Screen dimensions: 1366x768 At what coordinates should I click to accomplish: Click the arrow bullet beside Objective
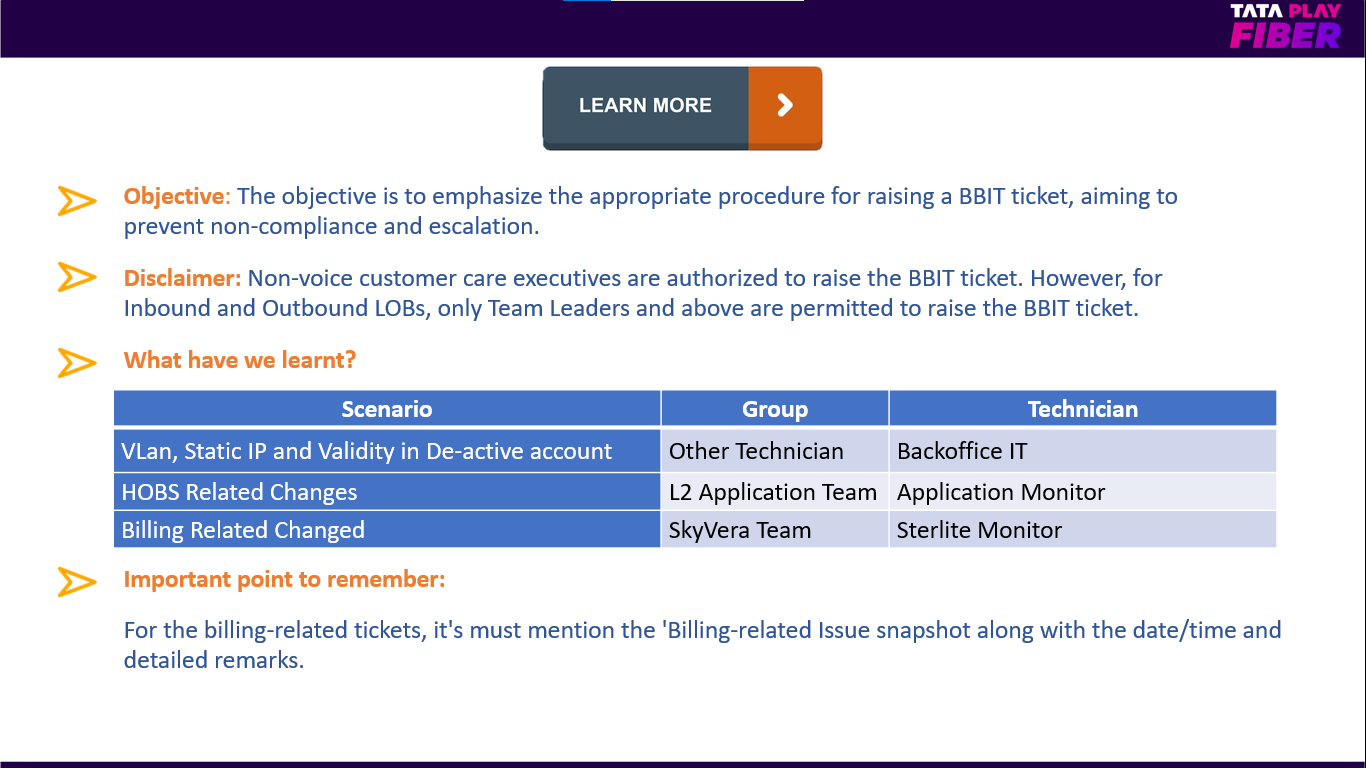click(x=77, y=201)
